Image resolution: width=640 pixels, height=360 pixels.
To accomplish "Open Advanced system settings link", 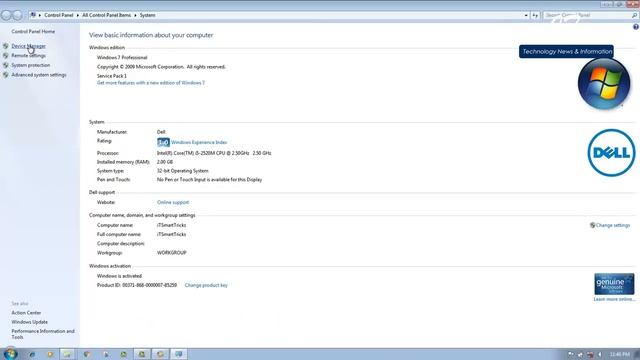I will (x=39, y=75).
